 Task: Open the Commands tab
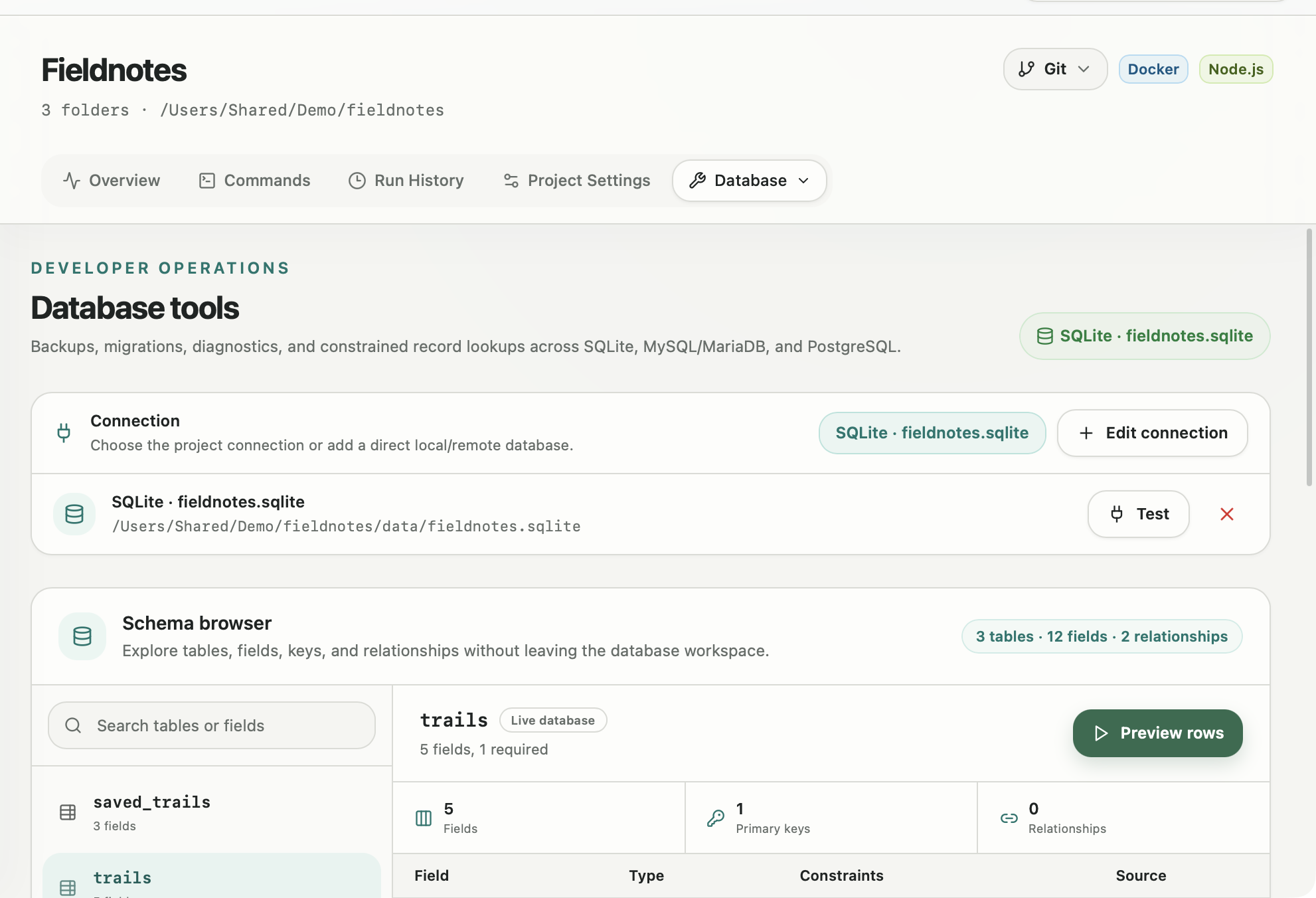pyautogui.click(x=254, y=181)
